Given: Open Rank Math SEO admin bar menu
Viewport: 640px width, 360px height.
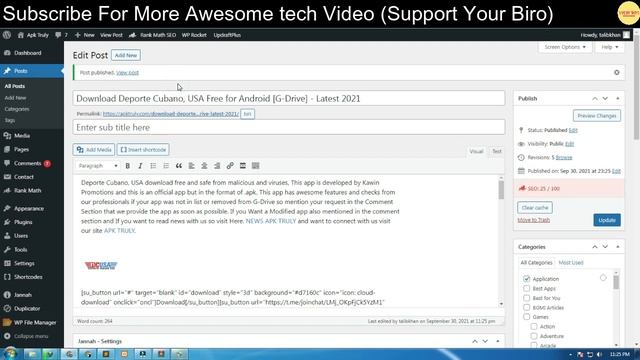Looking at the screenshot, I should click(x=153, y=35).
